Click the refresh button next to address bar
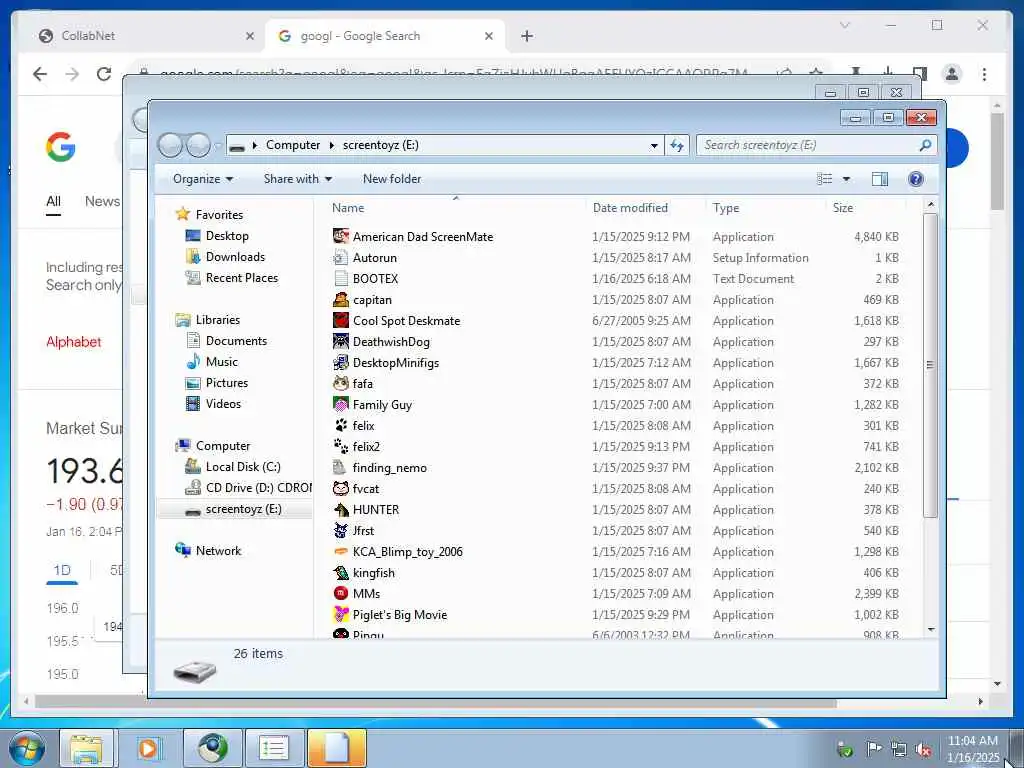 click(677, 145)
